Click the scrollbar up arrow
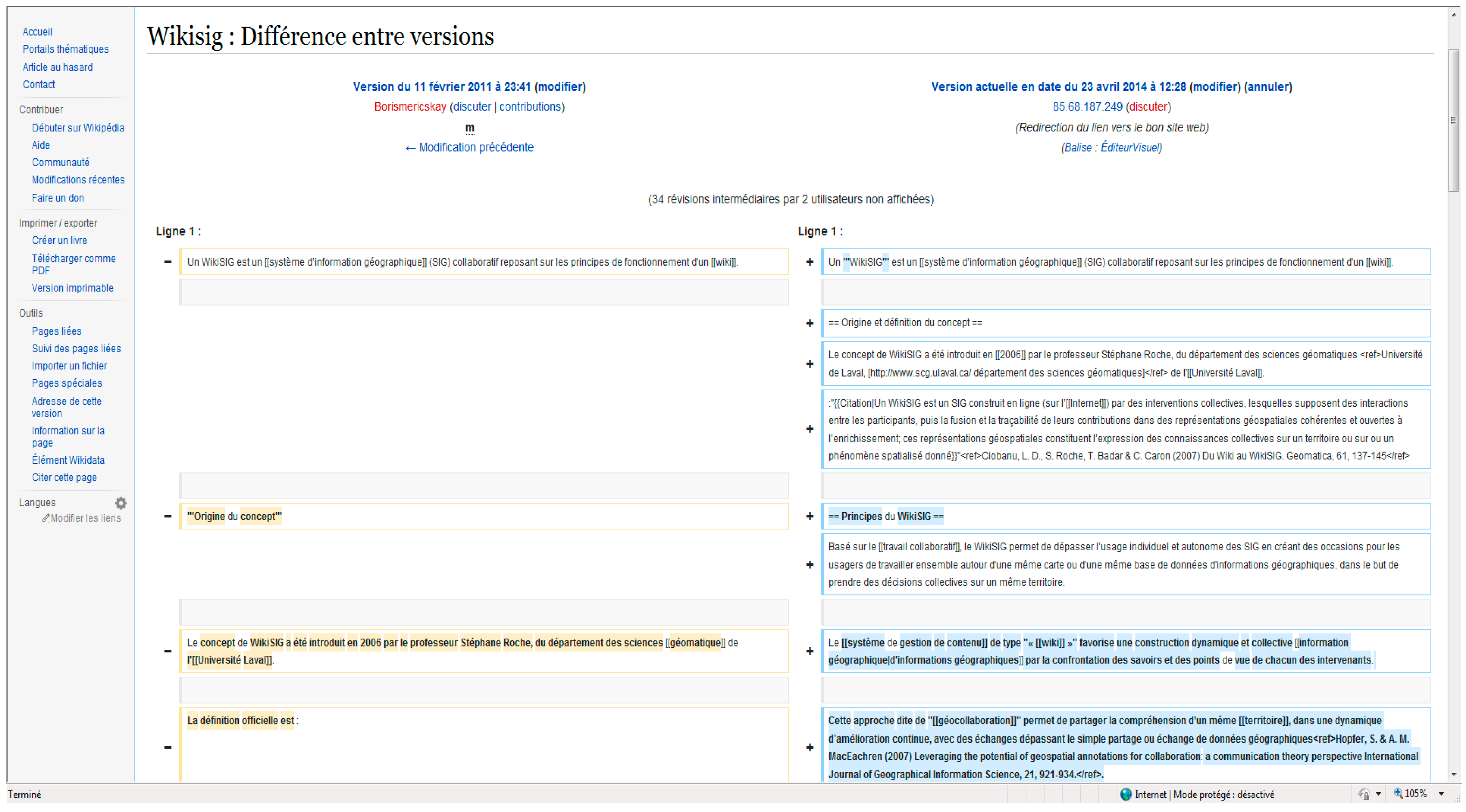The image size is (1466, 812). coord(1454,15)
